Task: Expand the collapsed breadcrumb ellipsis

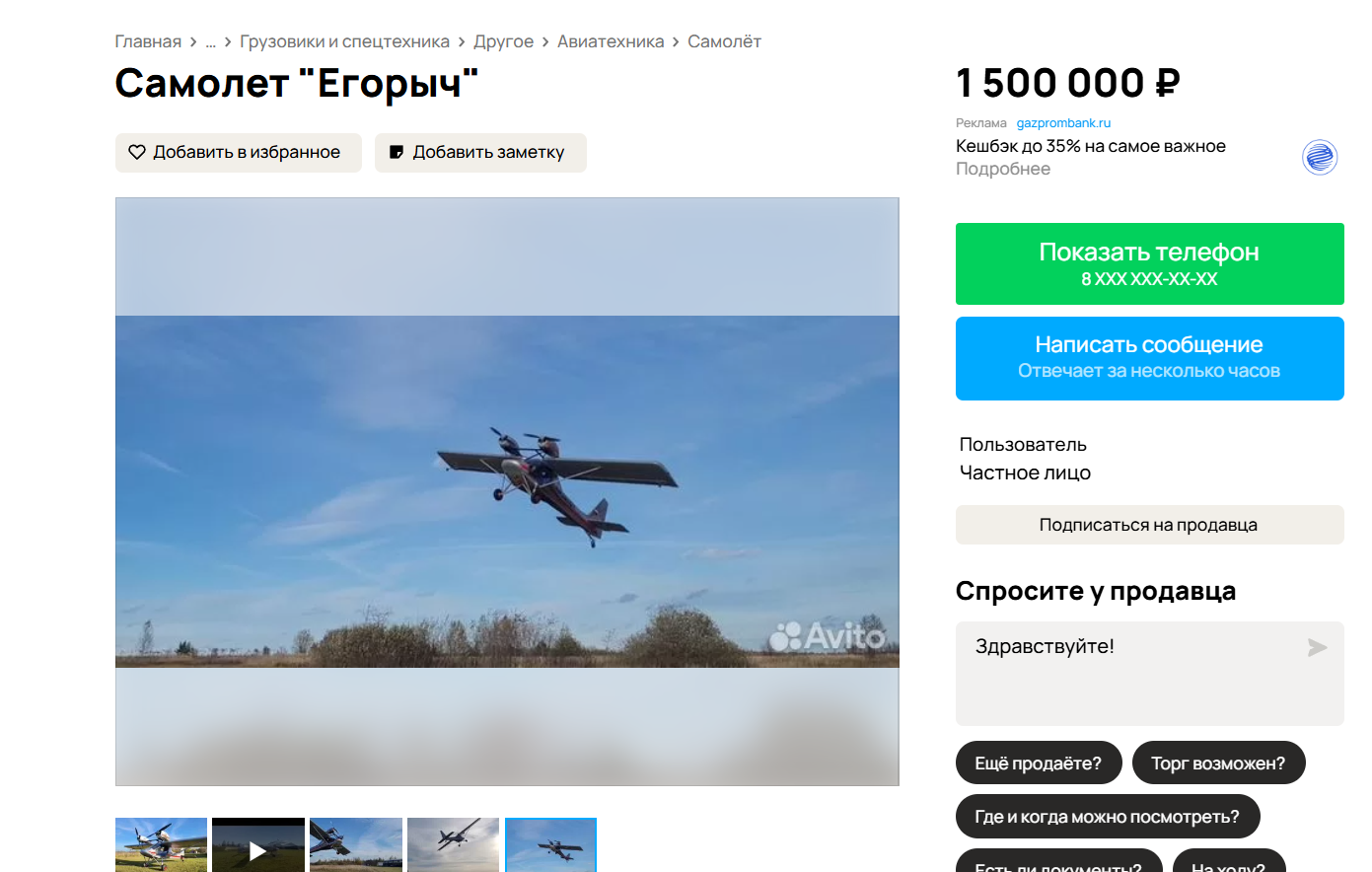Action: pos(210,41)
